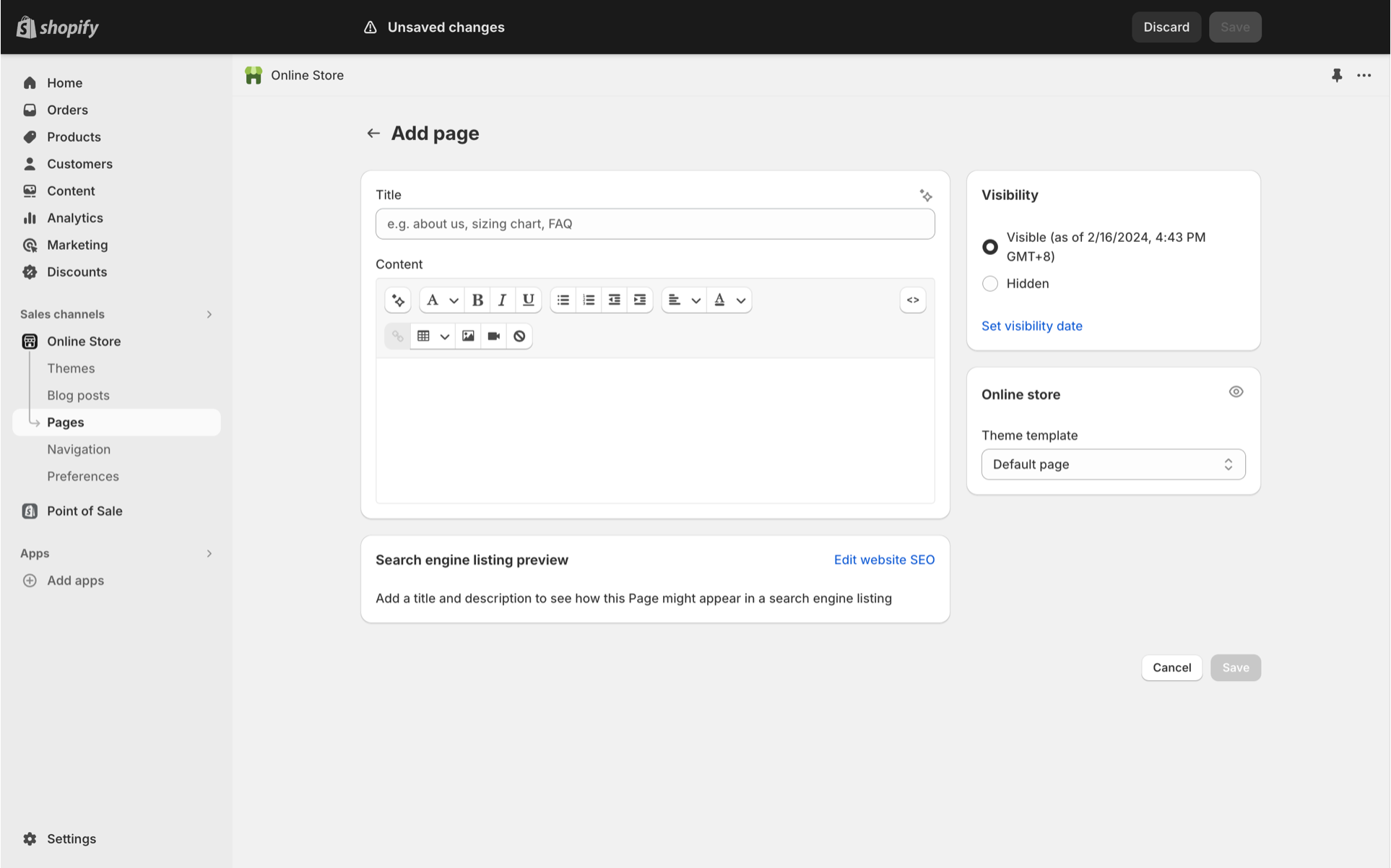Toggle the eye icon in Online store panel
This screenshot has height=868, width=1391.
coord(1236,391)
